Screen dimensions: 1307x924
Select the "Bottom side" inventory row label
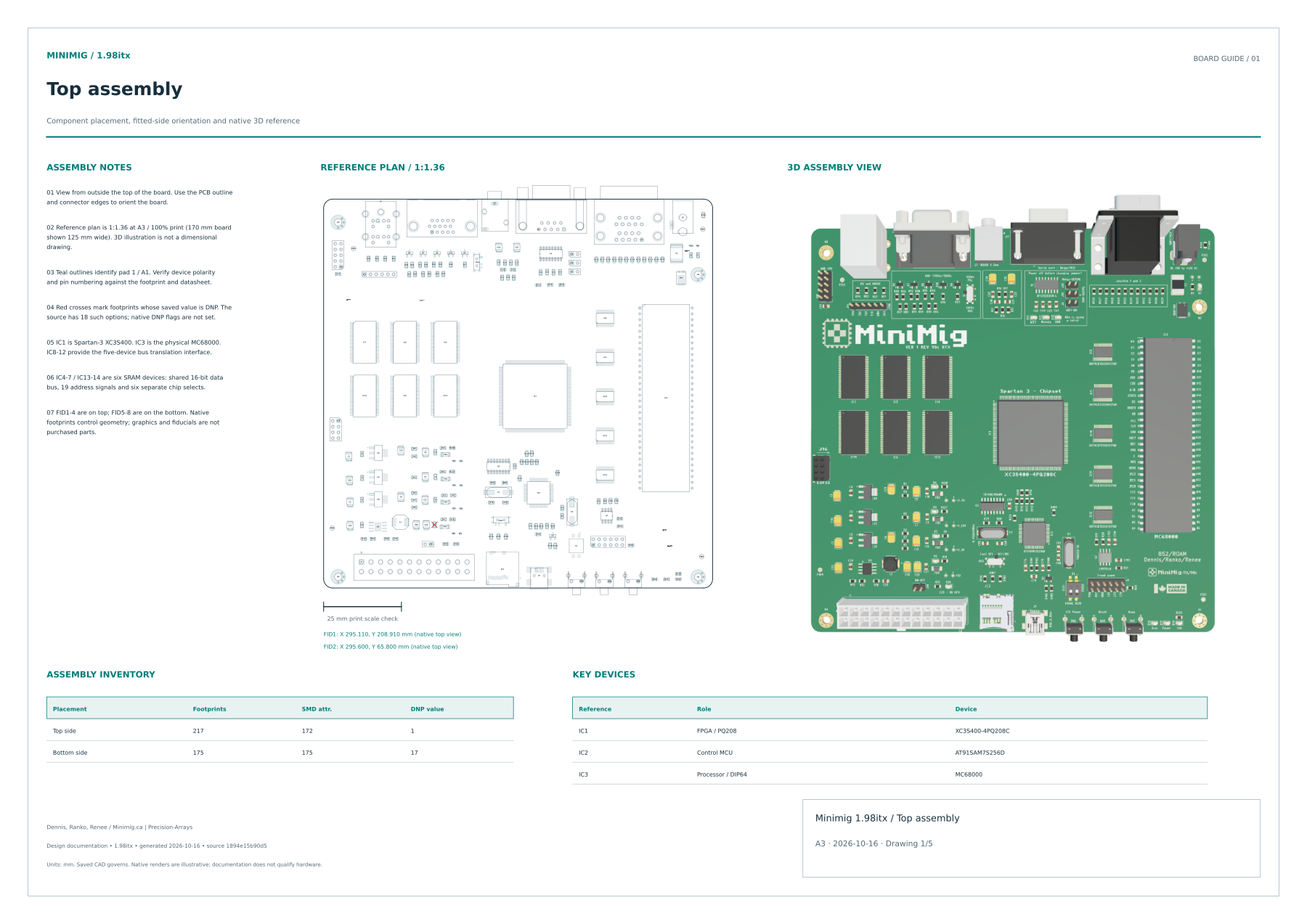click(70, 753)
